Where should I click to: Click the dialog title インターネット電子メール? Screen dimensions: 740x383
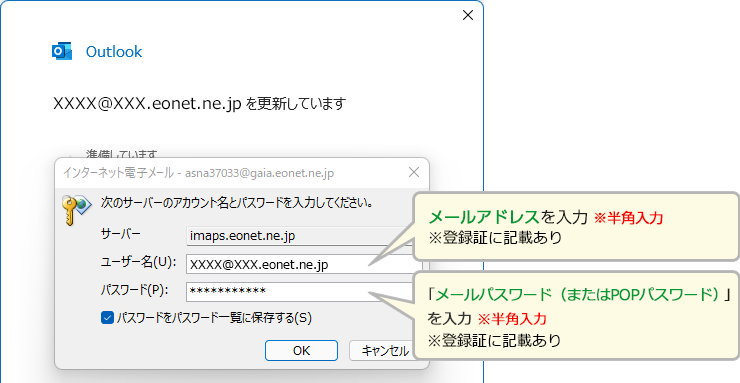[198, 173]
